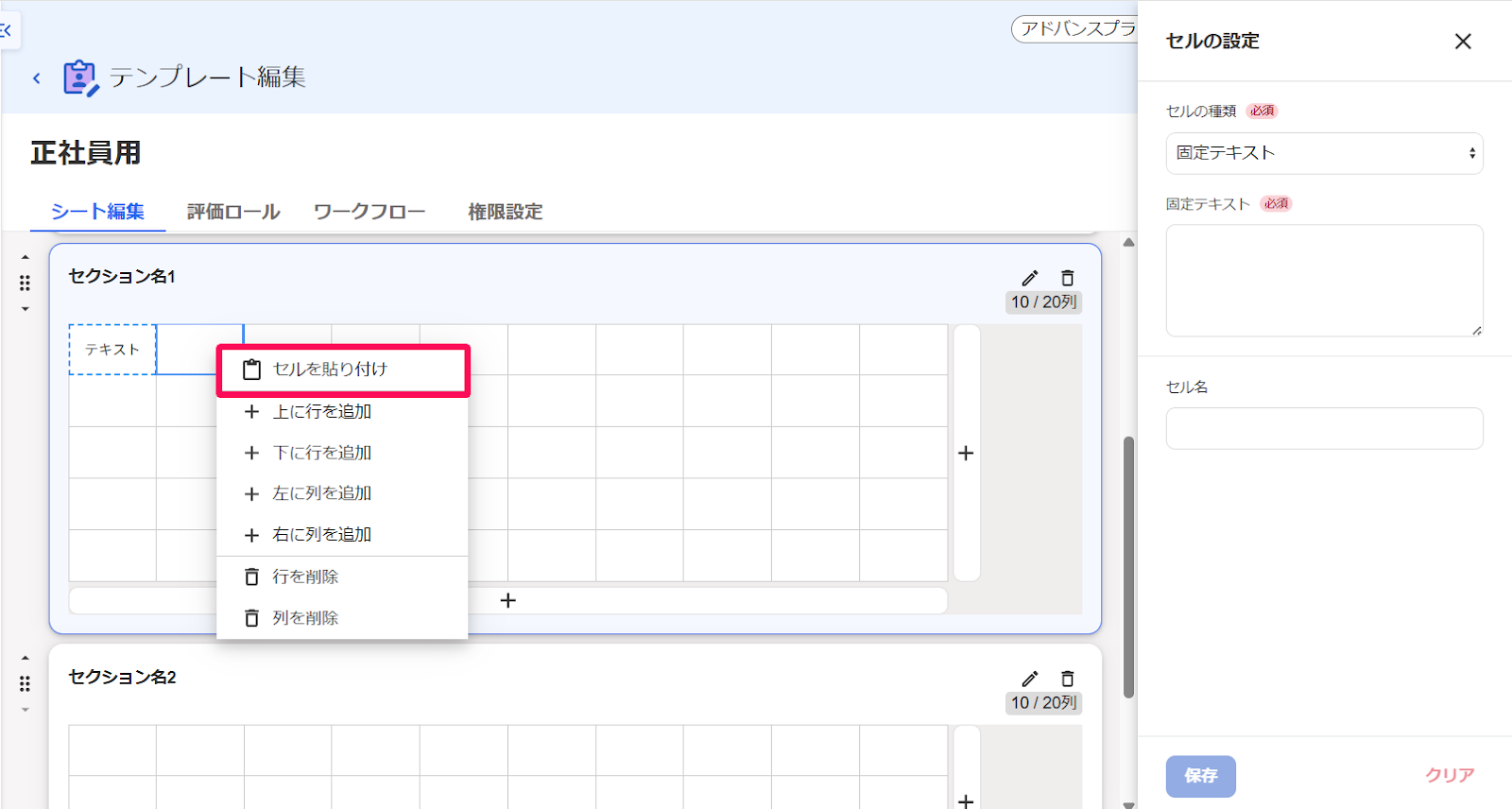Open the 権限設定 tab
This screenshot has width=1512, height=809.
click(506, 212)
